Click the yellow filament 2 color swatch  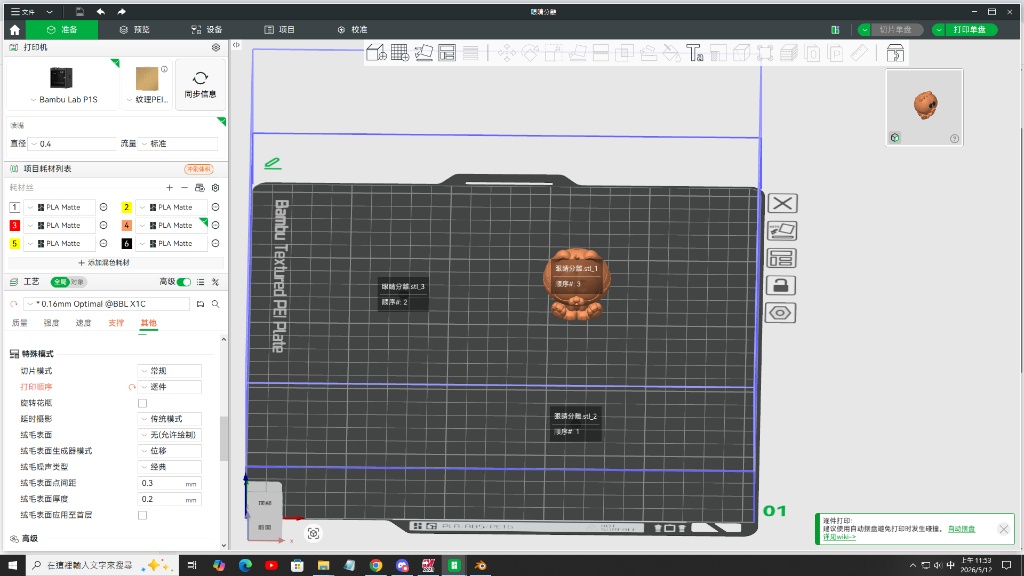pyautogui.click(x=127, y=208)
